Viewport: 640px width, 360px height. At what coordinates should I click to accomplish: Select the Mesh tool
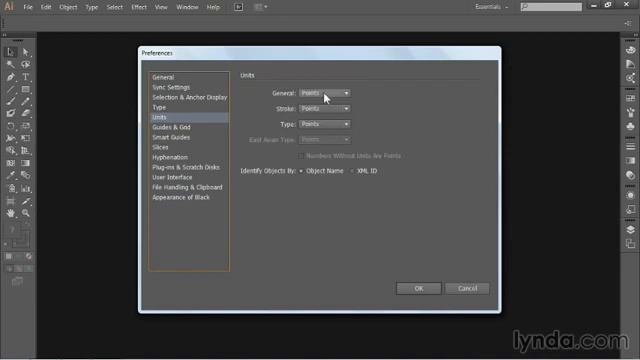11,163
